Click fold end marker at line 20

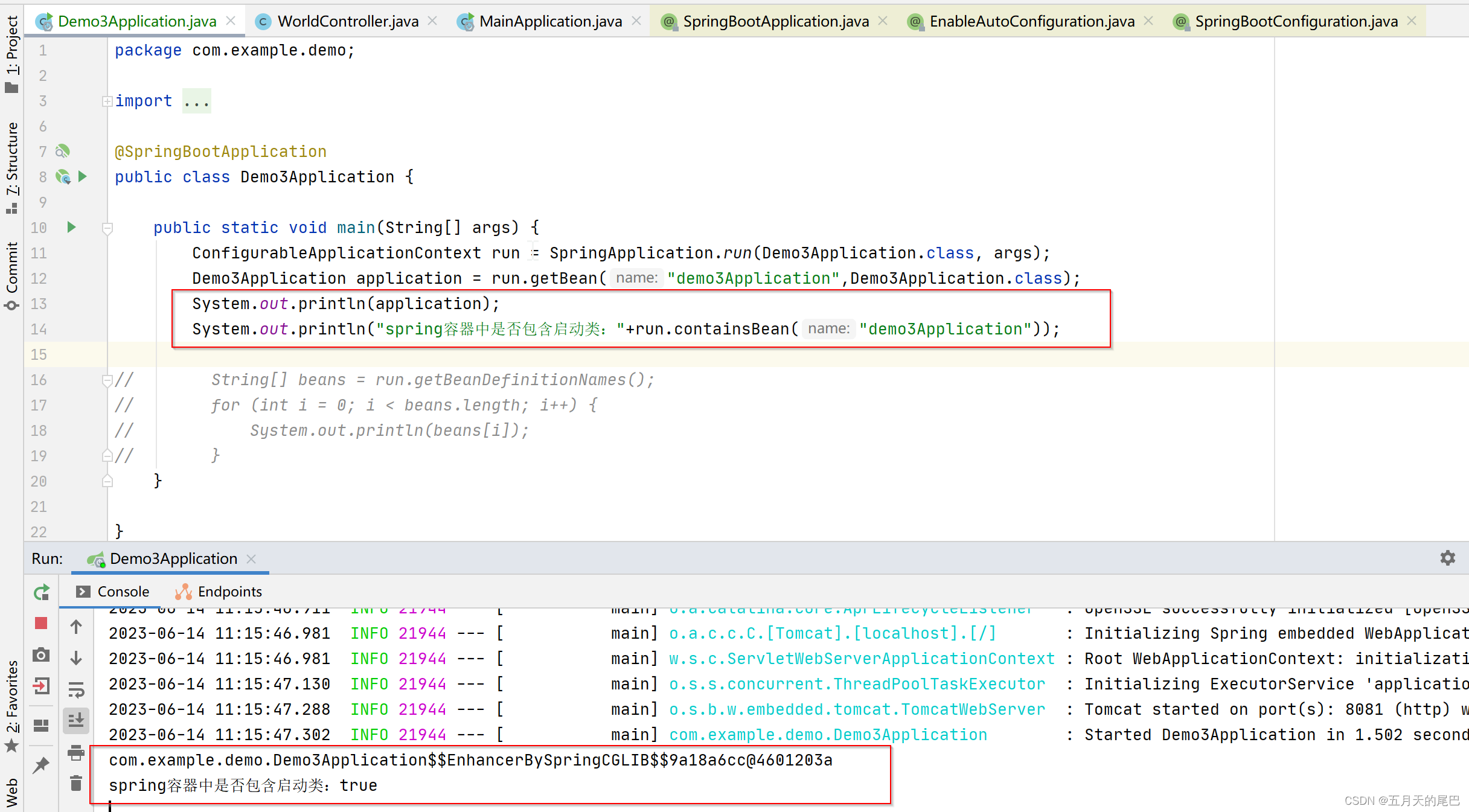107,481
